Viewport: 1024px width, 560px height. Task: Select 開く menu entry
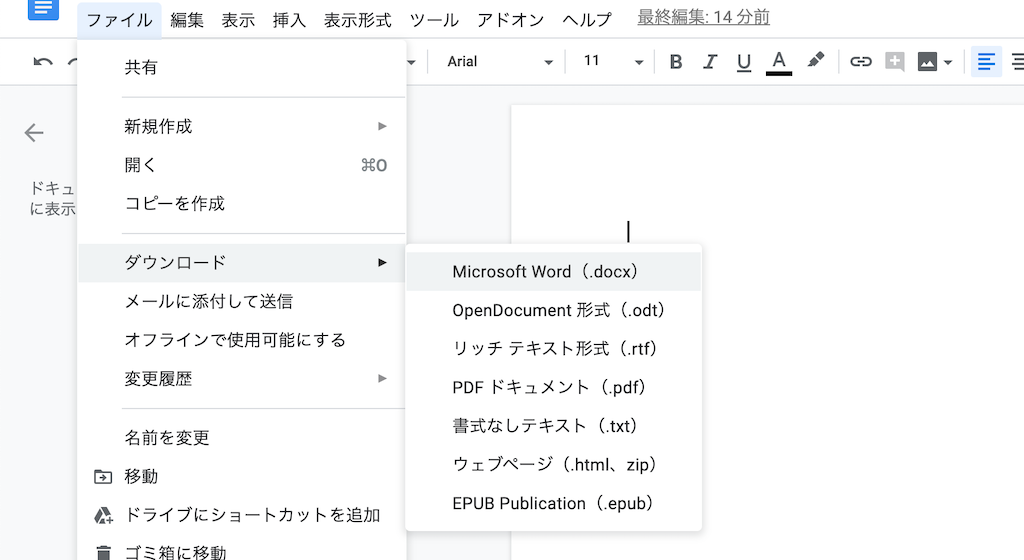[x=242, y=165]
